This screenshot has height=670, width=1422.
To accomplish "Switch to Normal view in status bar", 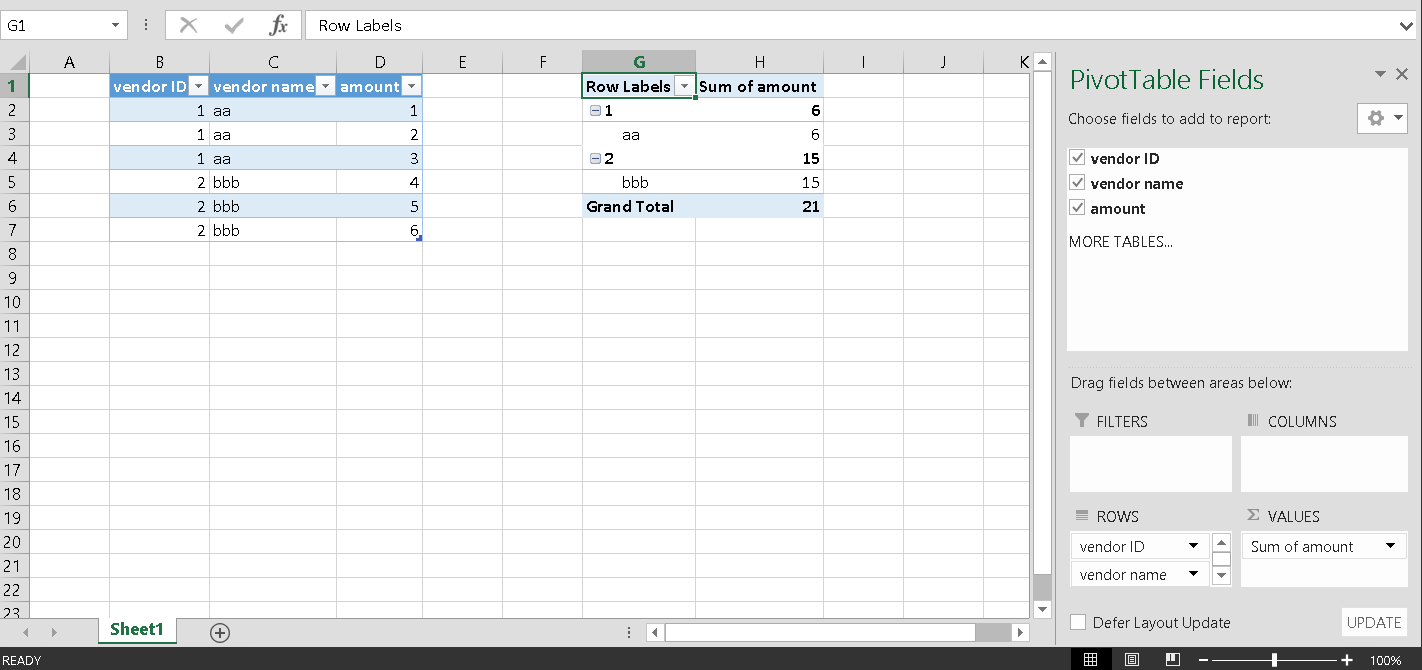I will point(1091,660).
